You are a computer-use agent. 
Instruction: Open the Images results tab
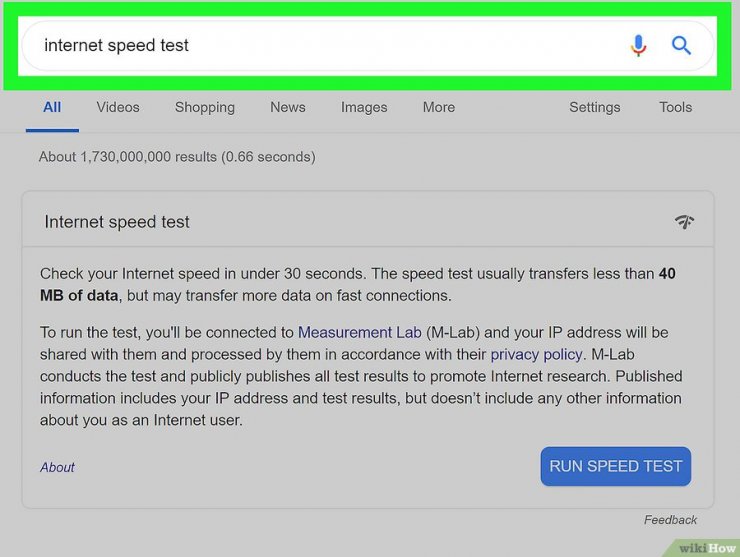pos(364,108)
